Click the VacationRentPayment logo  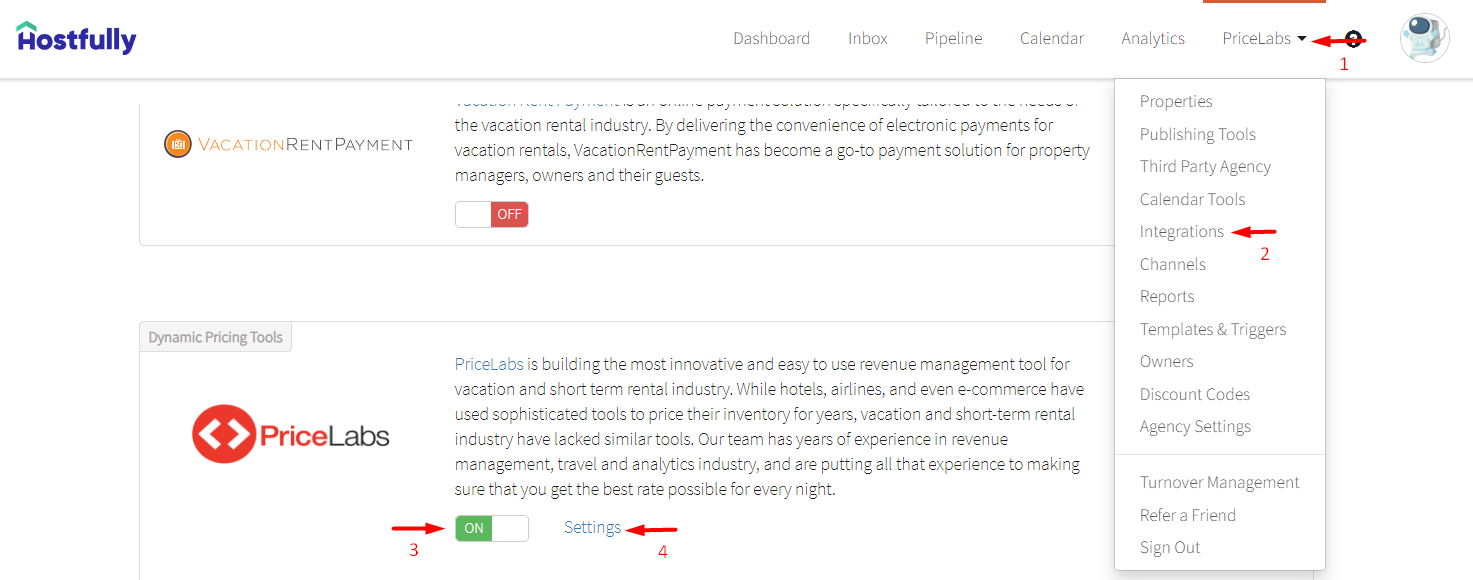tap(288, 144)
